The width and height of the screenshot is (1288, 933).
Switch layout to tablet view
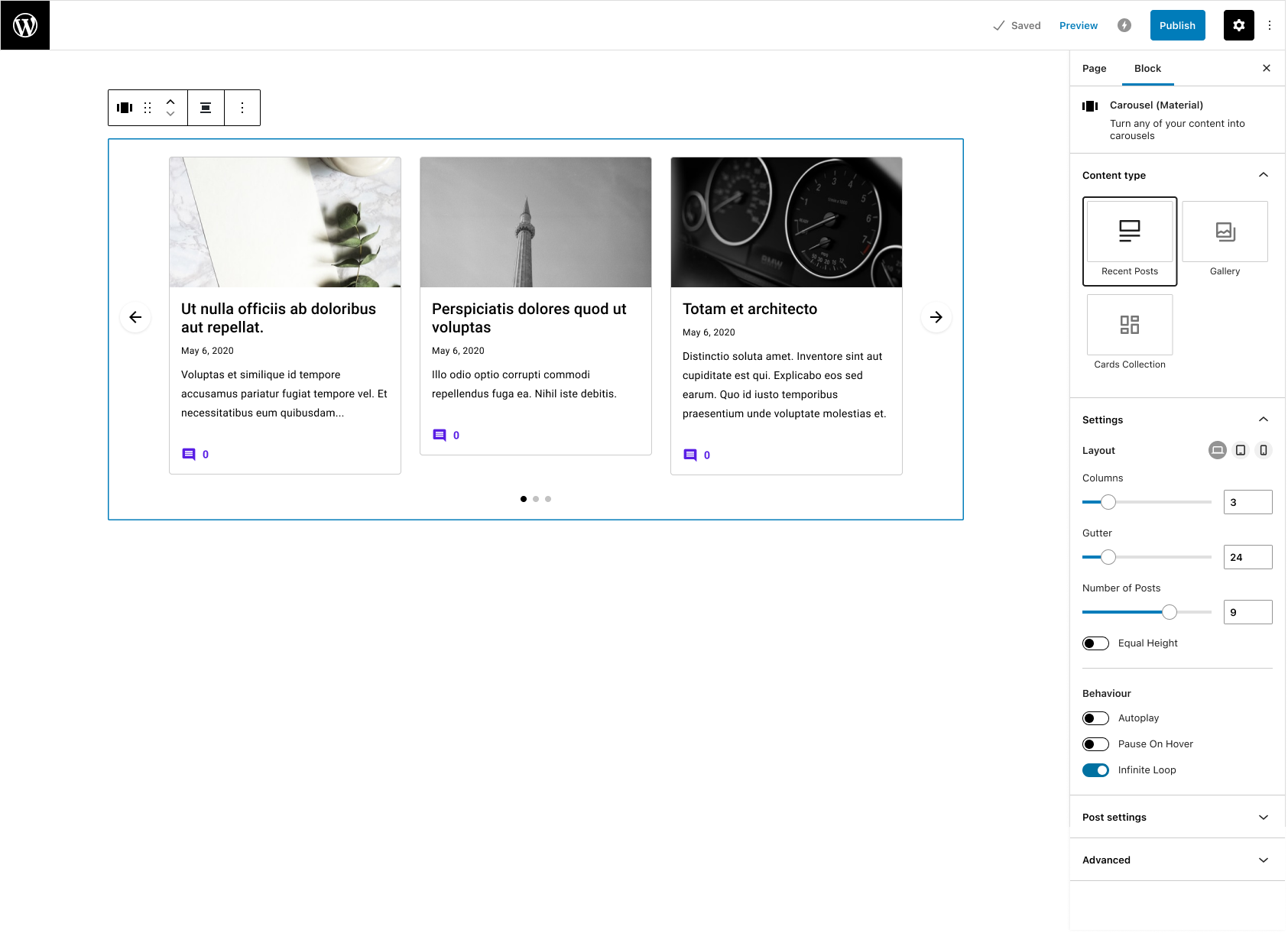[x=1240, y=450]
